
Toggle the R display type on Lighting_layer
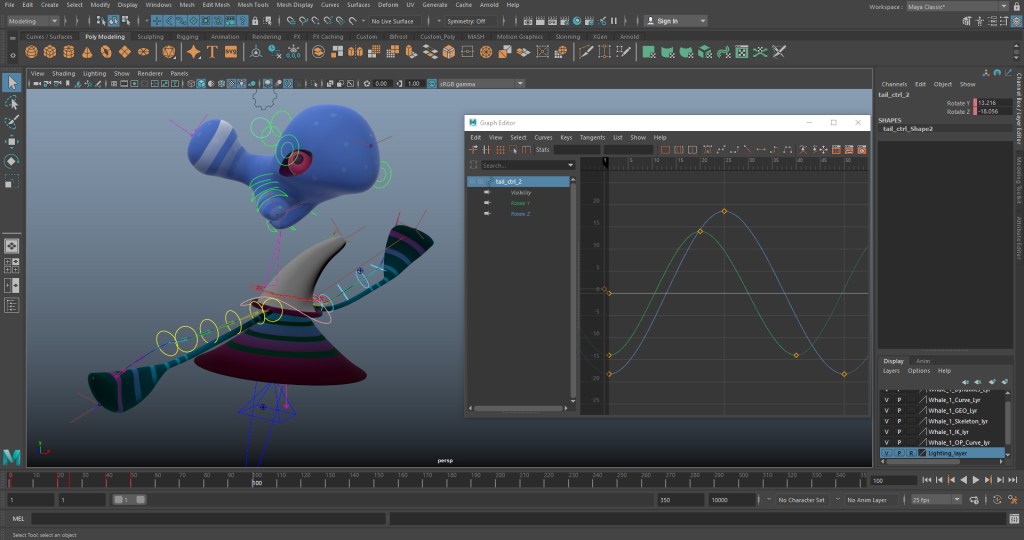pyautogui.click(x=910, y=453)
